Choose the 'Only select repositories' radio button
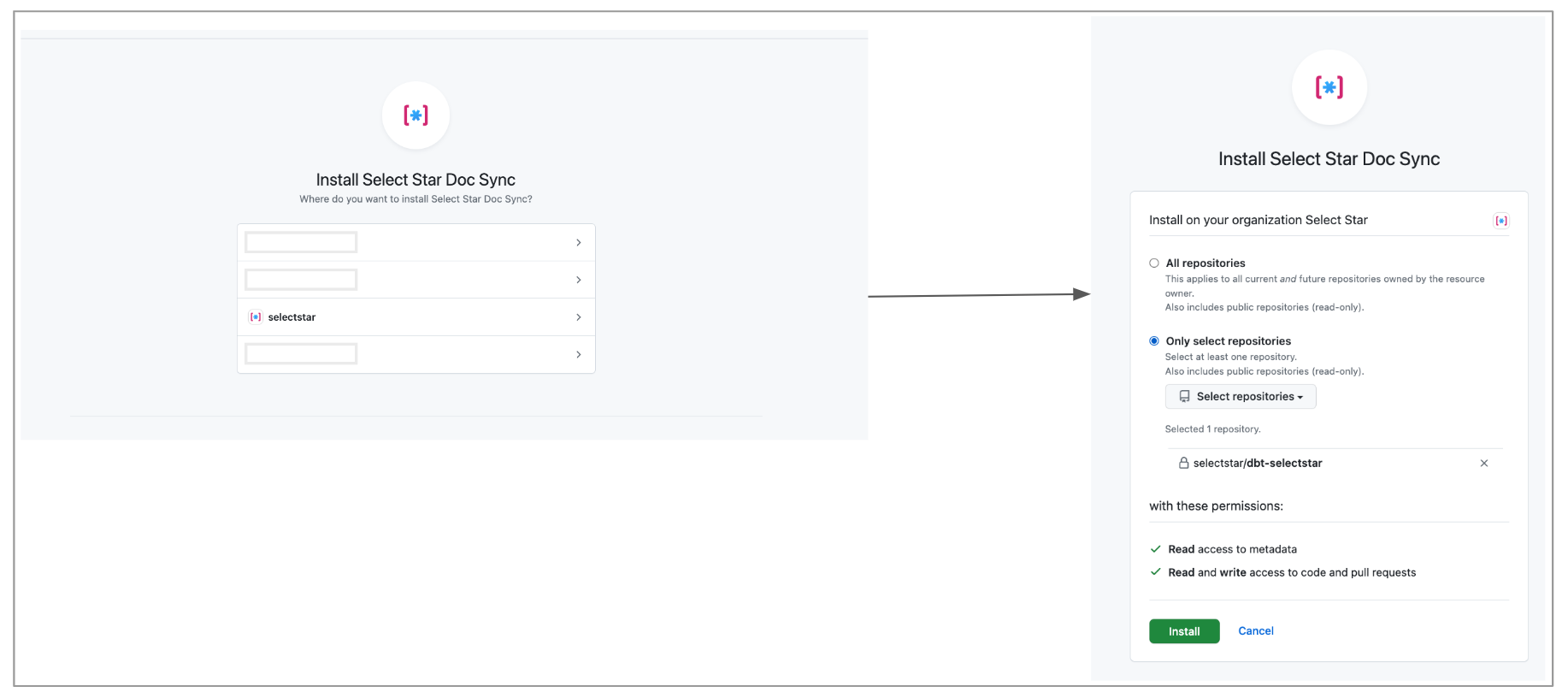This screenshot has height=698, width=1568. point(1154,341)
